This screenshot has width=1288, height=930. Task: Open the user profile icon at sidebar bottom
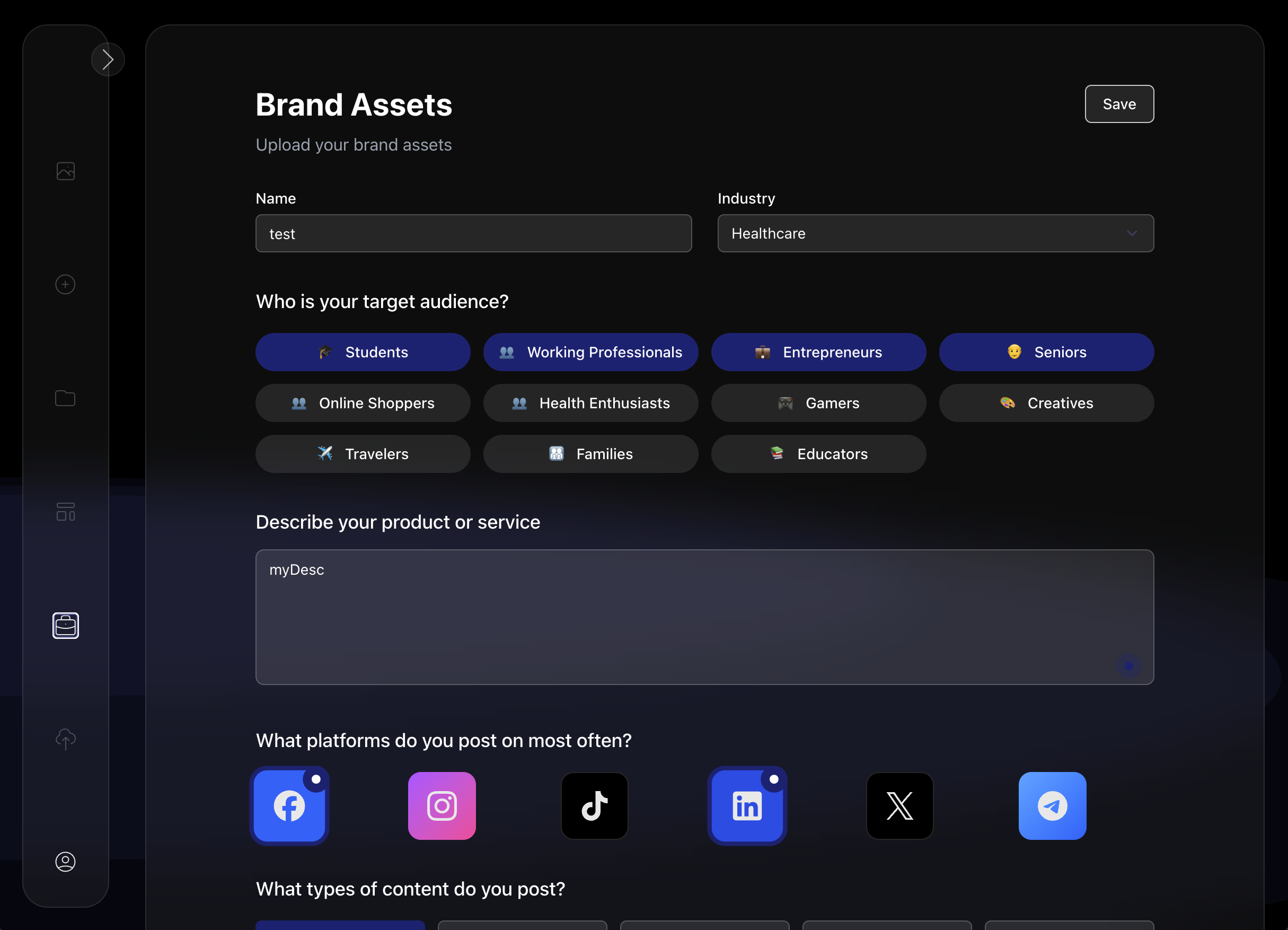click(65, 862)
